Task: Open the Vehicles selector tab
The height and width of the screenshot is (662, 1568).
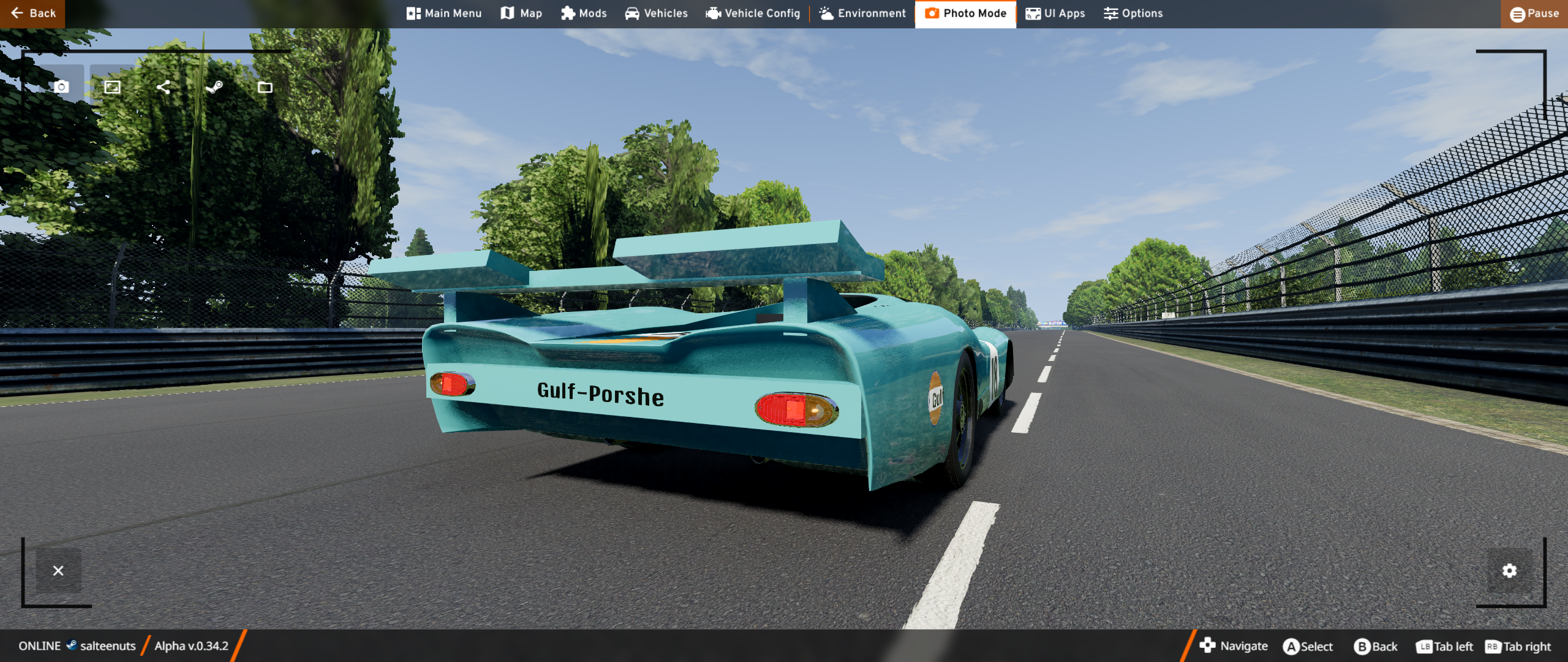Action: coord(657,13)
